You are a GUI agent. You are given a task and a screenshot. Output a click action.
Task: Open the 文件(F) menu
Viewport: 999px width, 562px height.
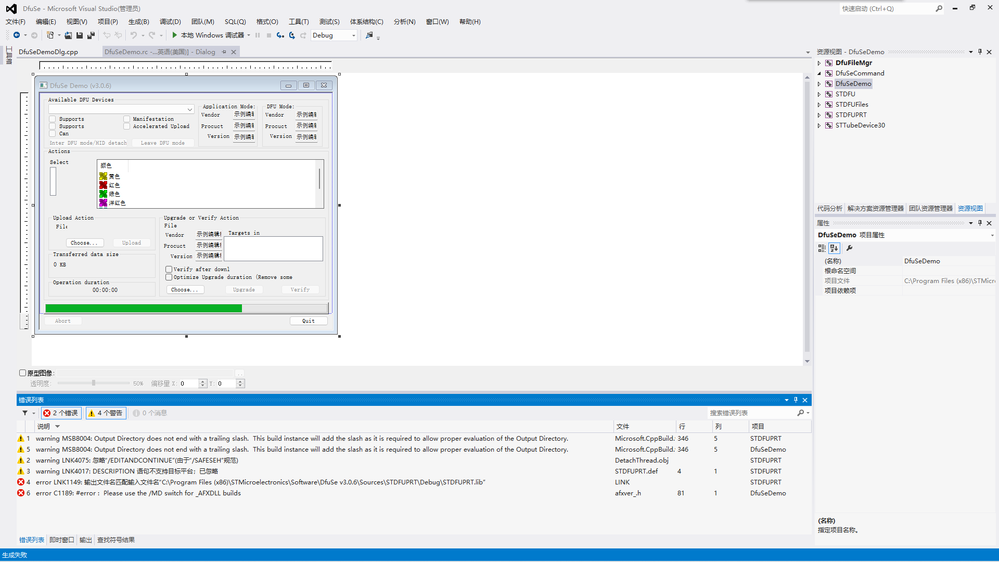(15, 22)
